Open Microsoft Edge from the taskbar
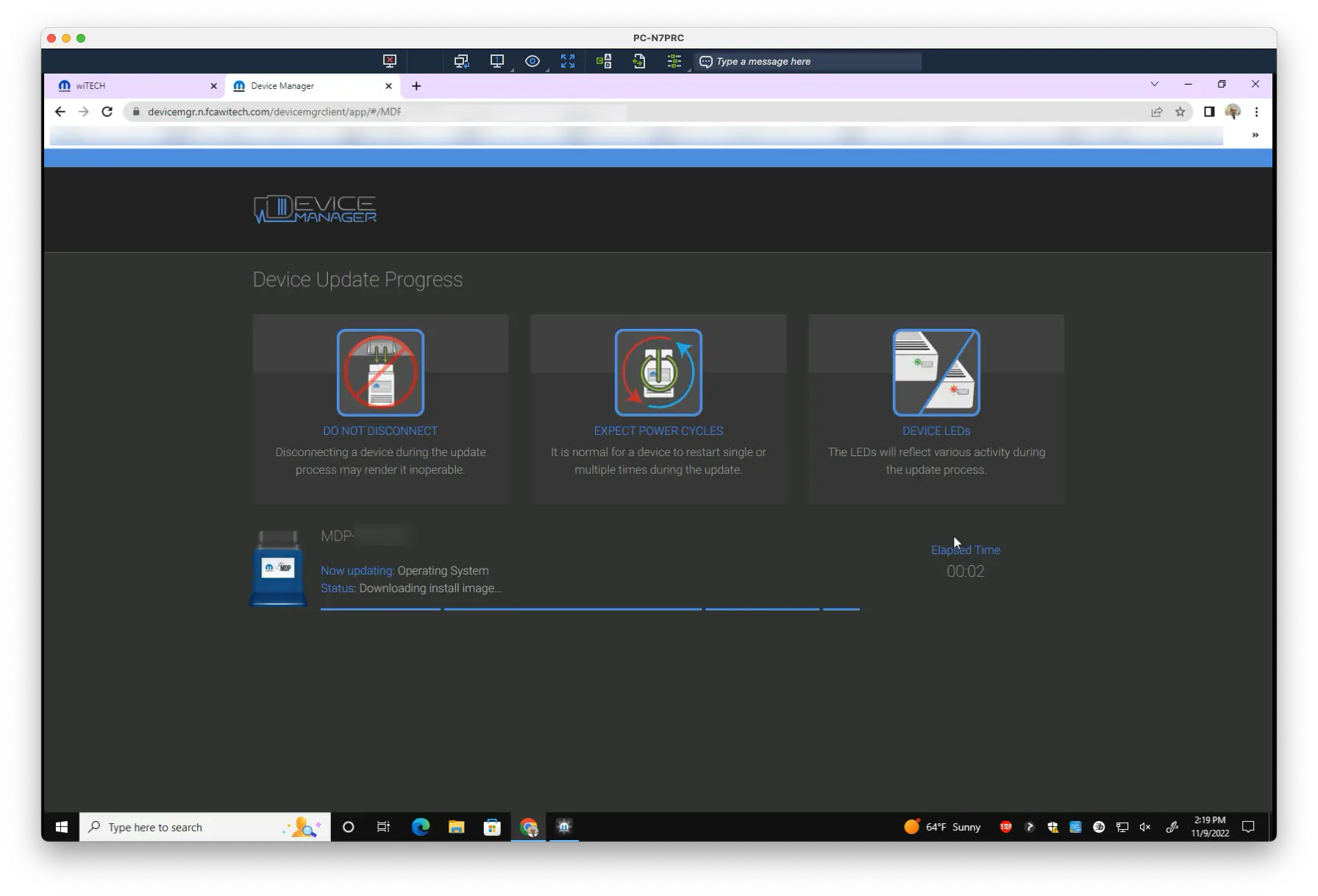This screenshot has width=1318, height=896. 421,827
